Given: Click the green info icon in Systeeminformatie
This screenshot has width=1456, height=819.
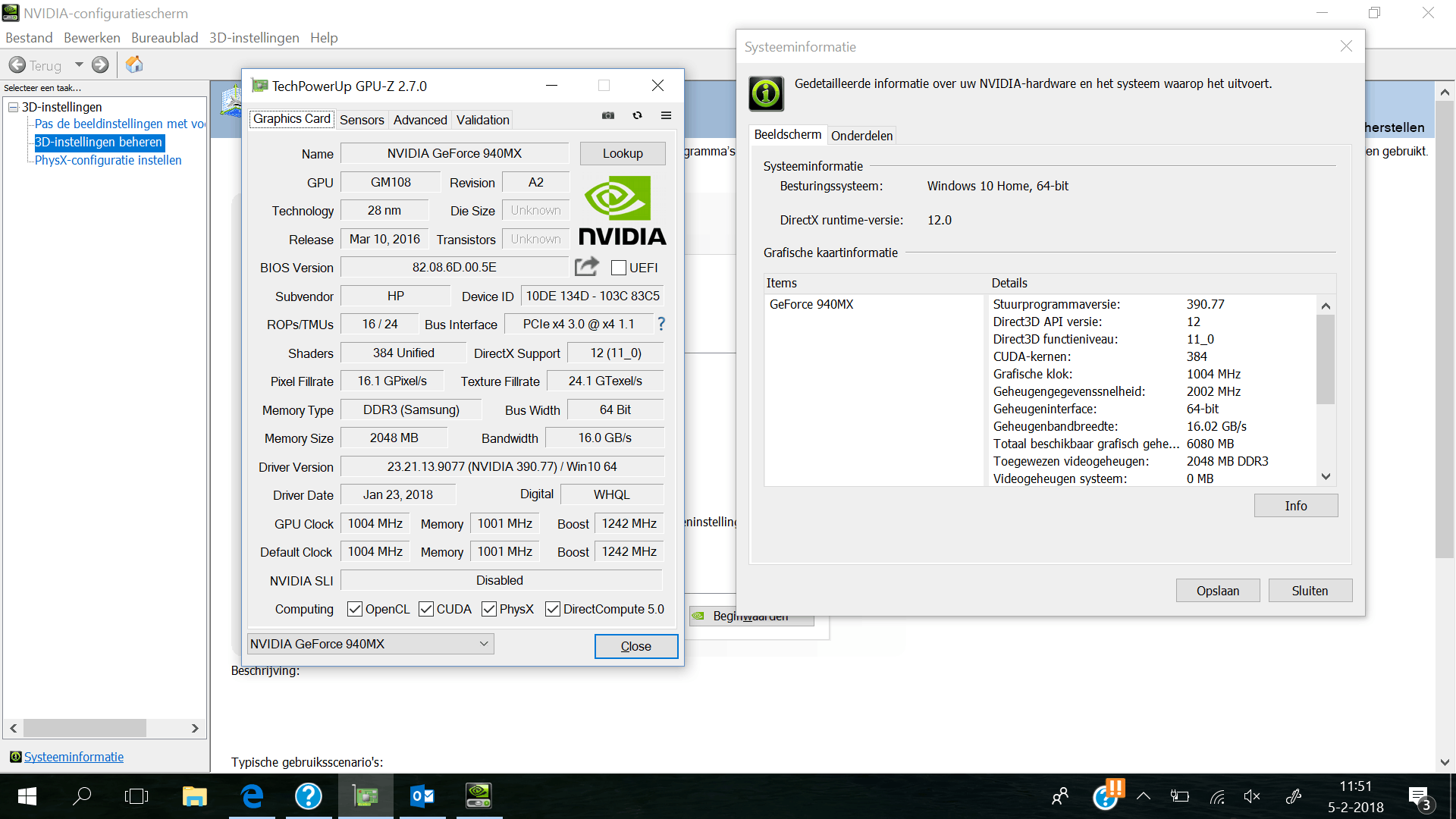Looking at the screenshot, I should click(766, 94).
